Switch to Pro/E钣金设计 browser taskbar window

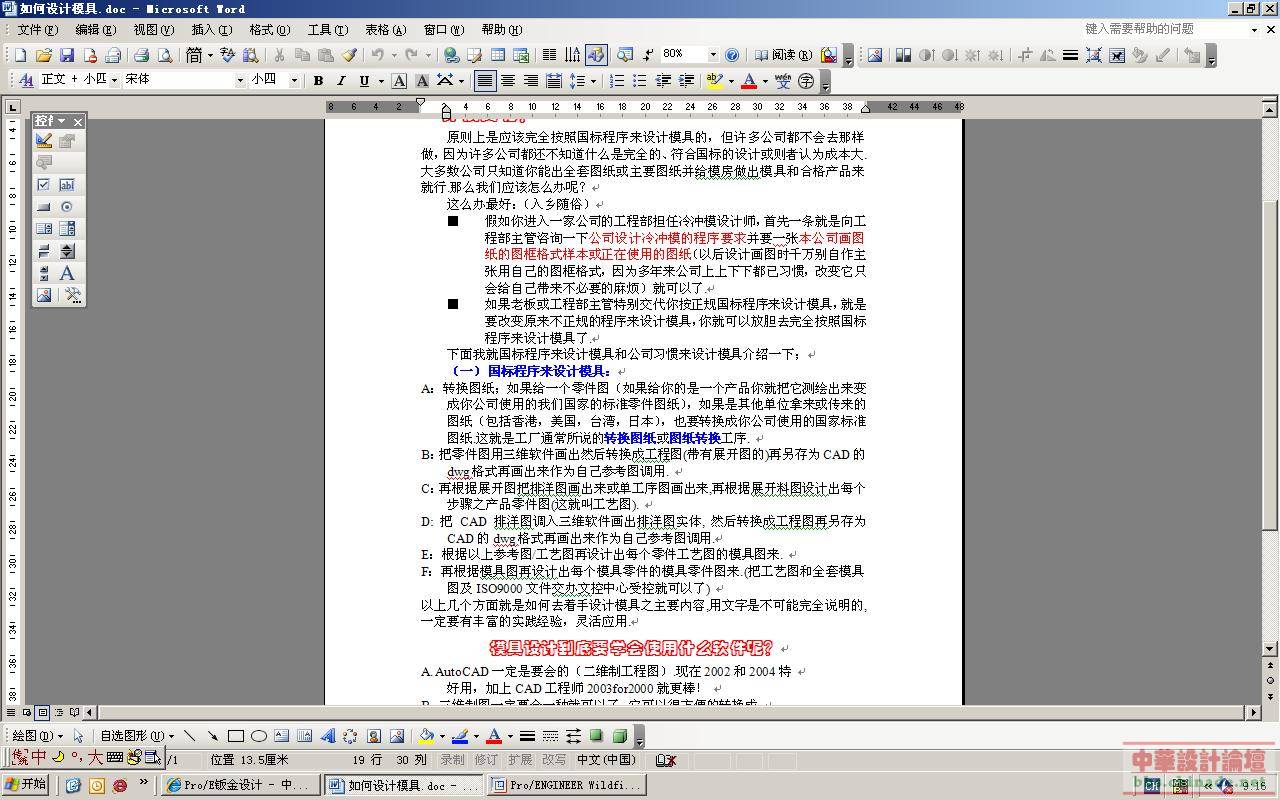(241, 785)
